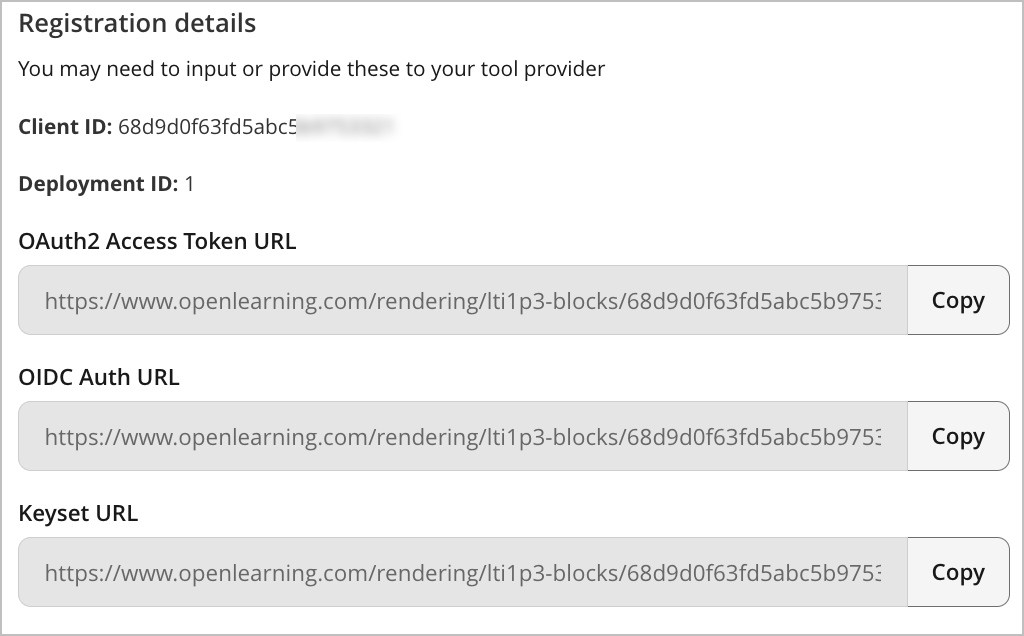Click the OAuth2 Access Token URL label
The width and height of the screenshot is (1024, 636).
pyautogui.click(x=157, y=241)
